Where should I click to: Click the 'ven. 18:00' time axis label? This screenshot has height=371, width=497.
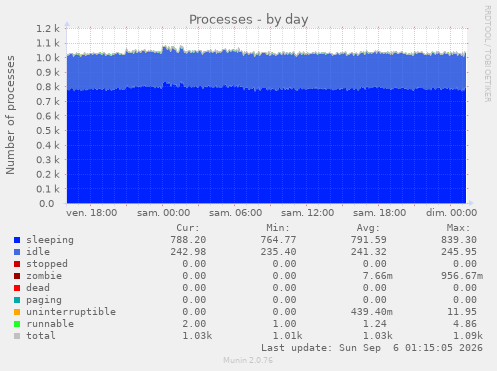[91, 213]
